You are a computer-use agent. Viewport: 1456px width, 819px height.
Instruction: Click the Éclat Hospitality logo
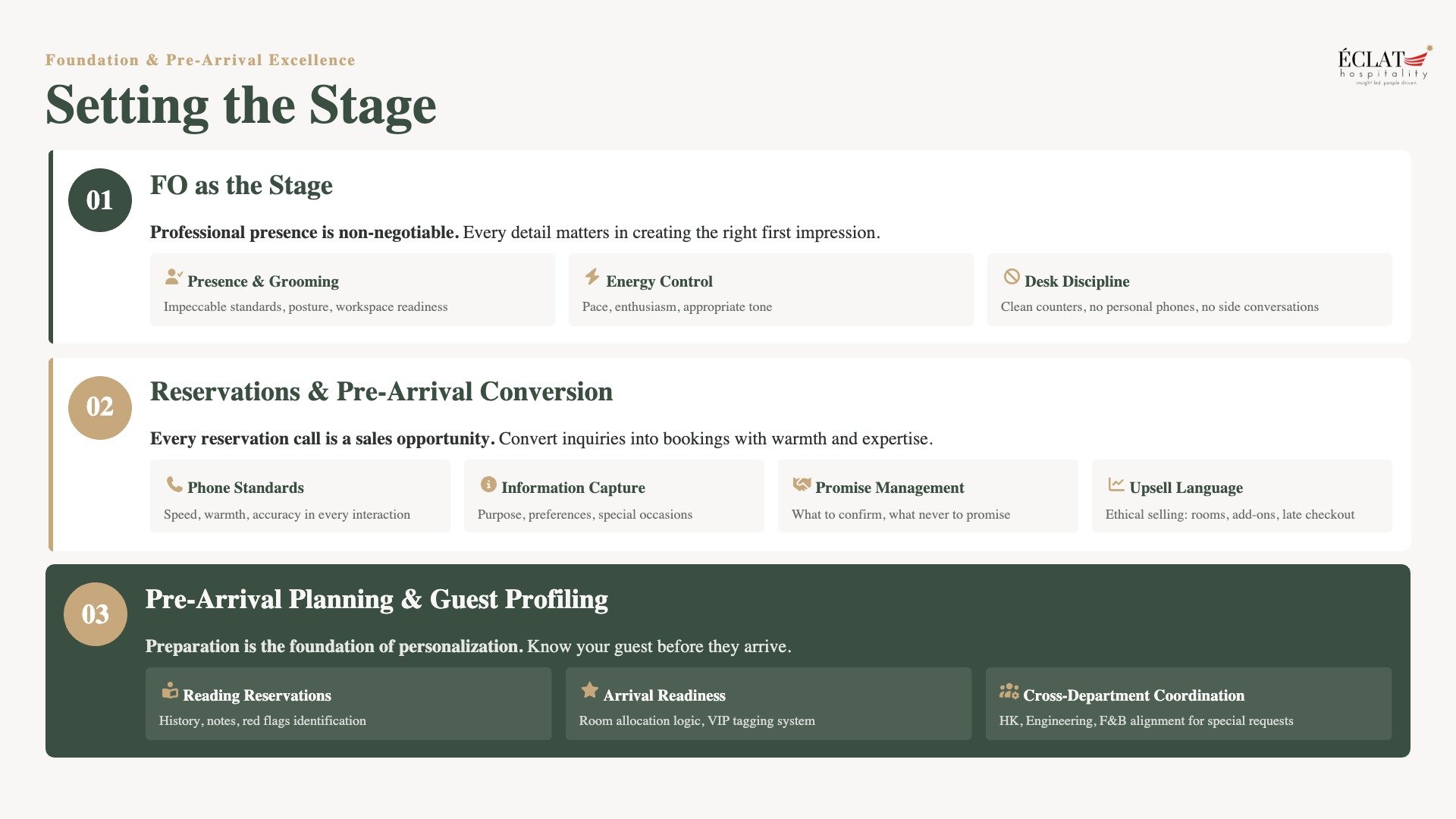(1384, 66)
